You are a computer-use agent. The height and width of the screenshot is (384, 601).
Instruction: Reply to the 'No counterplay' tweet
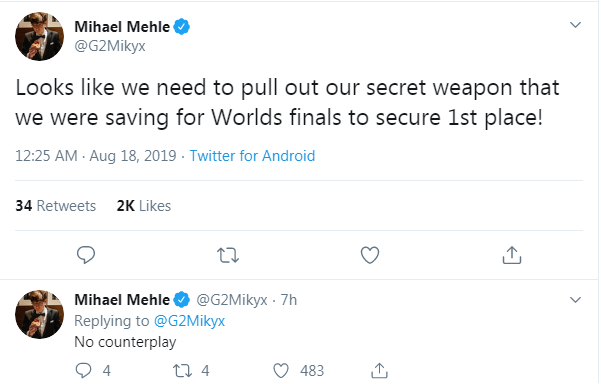pos(83,371)
